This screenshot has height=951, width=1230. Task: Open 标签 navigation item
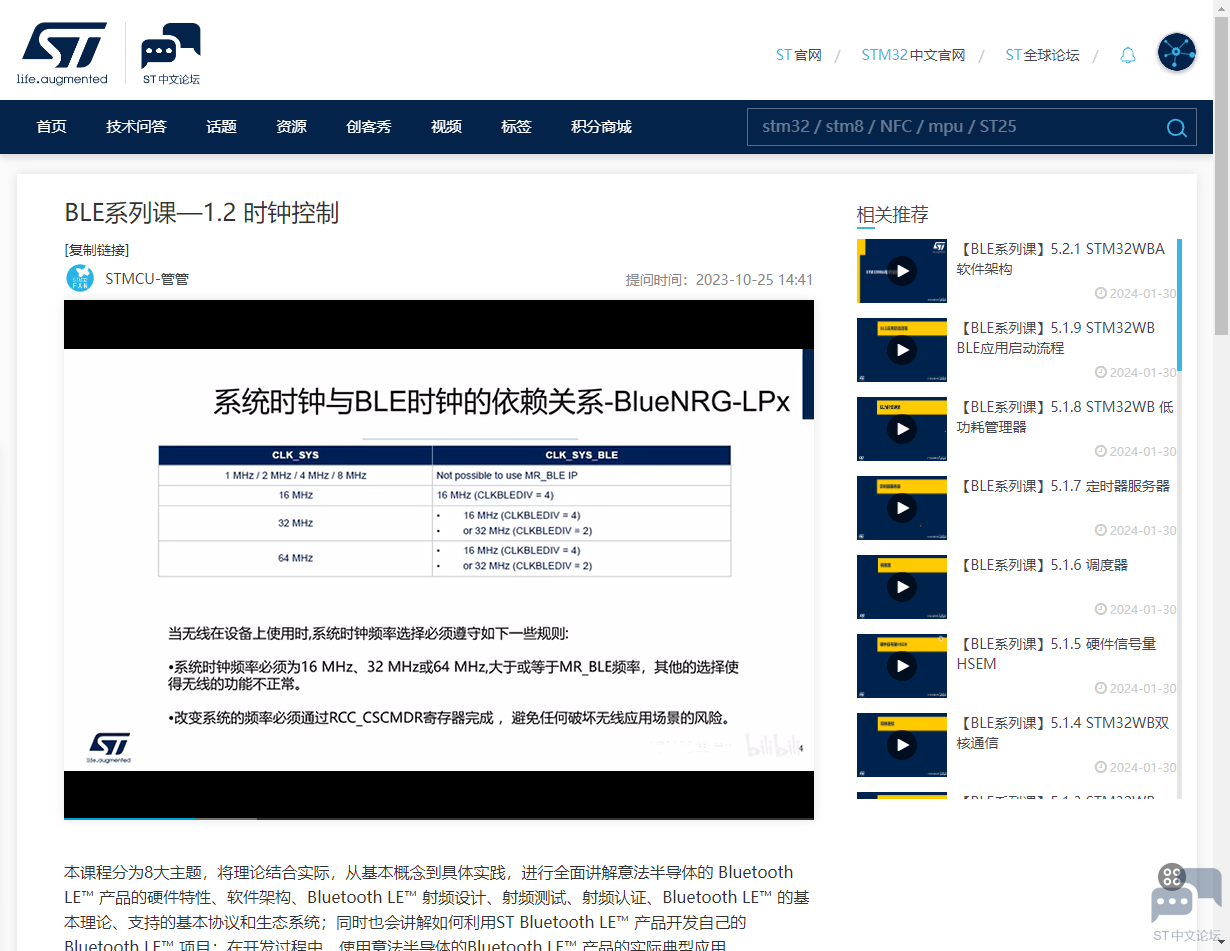pyautogui.click(x=516, y=127)
